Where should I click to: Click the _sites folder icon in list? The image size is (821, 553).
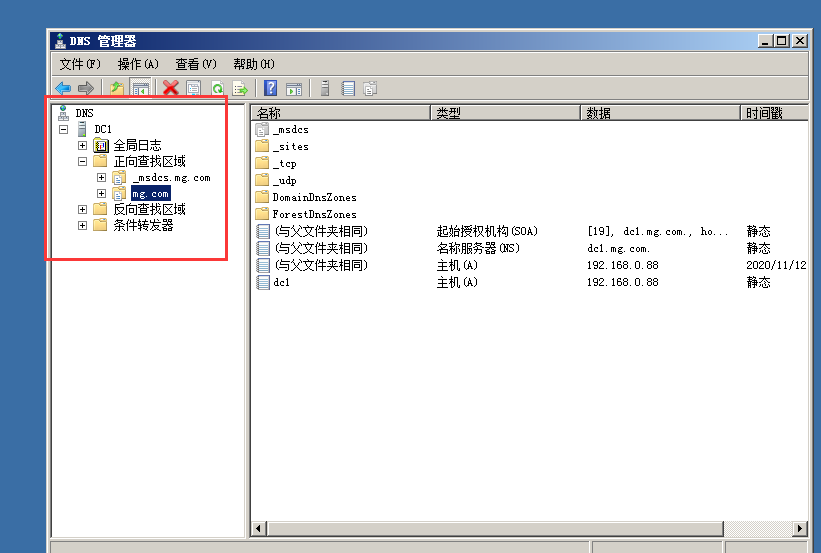pos(262,146)
